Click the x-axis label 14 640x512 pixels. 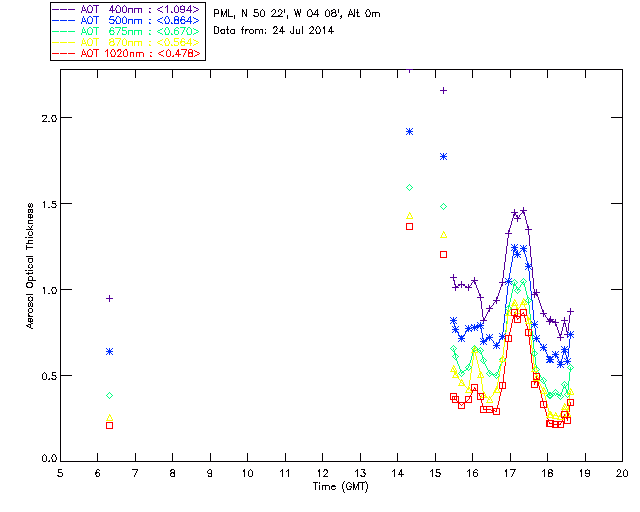tap(398, 473)
